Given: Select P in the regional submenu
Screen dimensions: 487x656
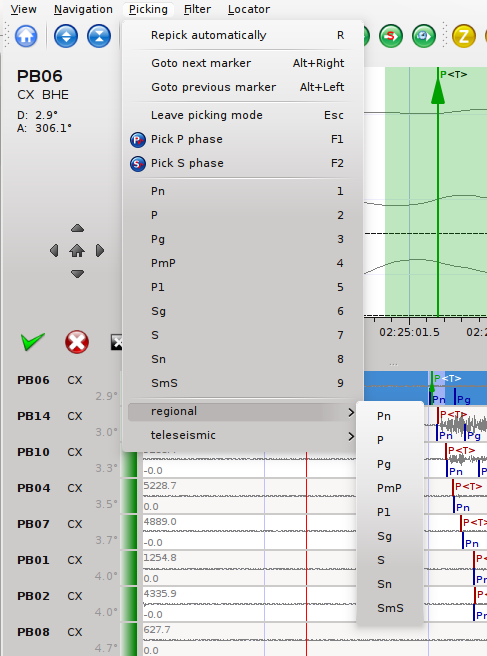Looking at the screenshot, I should click(390, 440).
